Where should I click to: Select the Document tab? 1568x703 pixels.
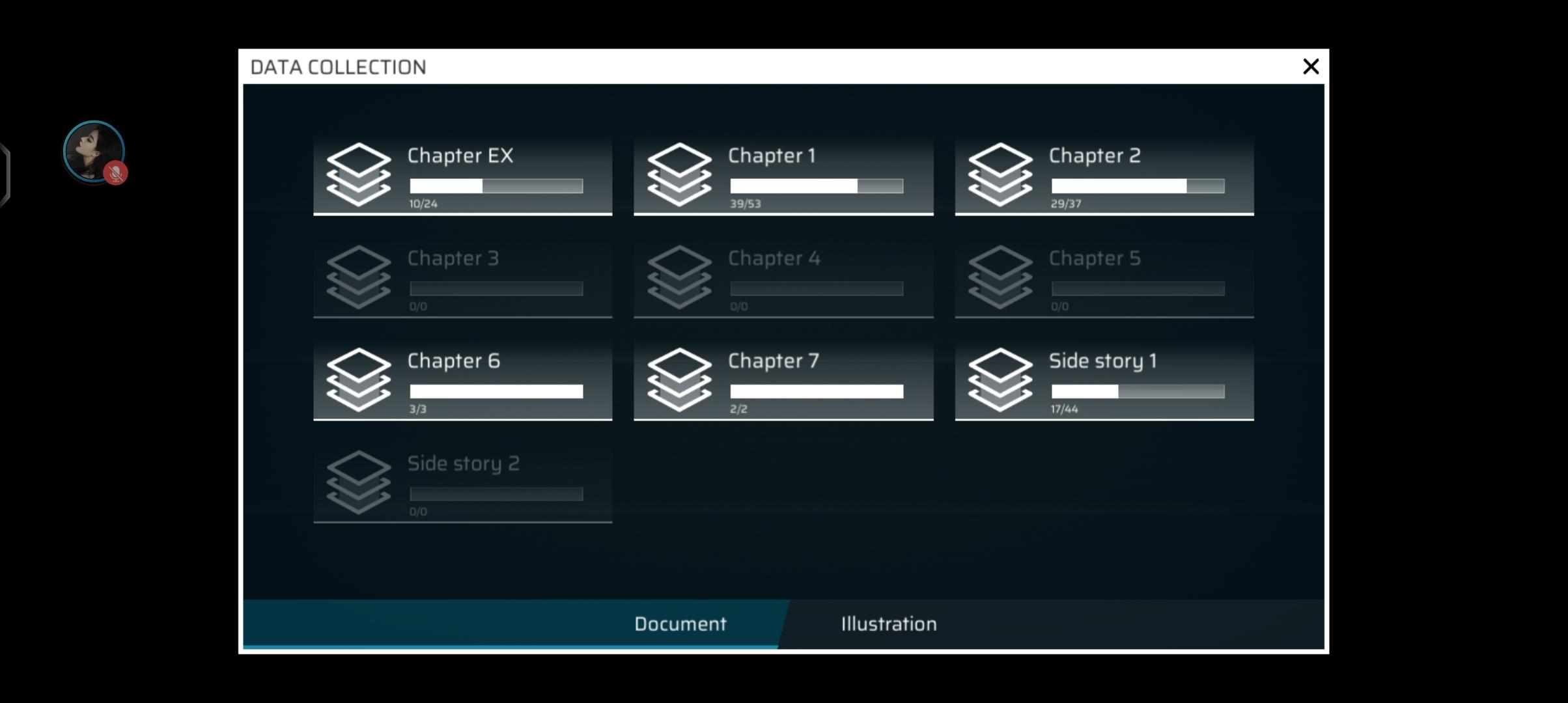(x=680, y=624)
